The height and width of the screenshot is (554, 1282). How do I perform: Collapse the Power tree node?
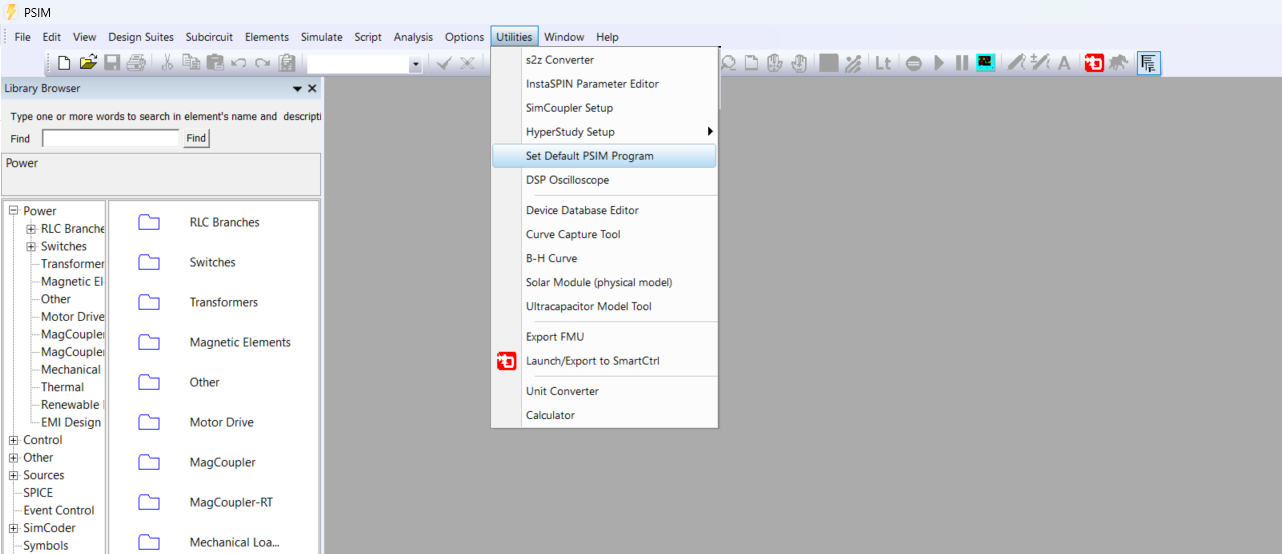pos(14,211)
